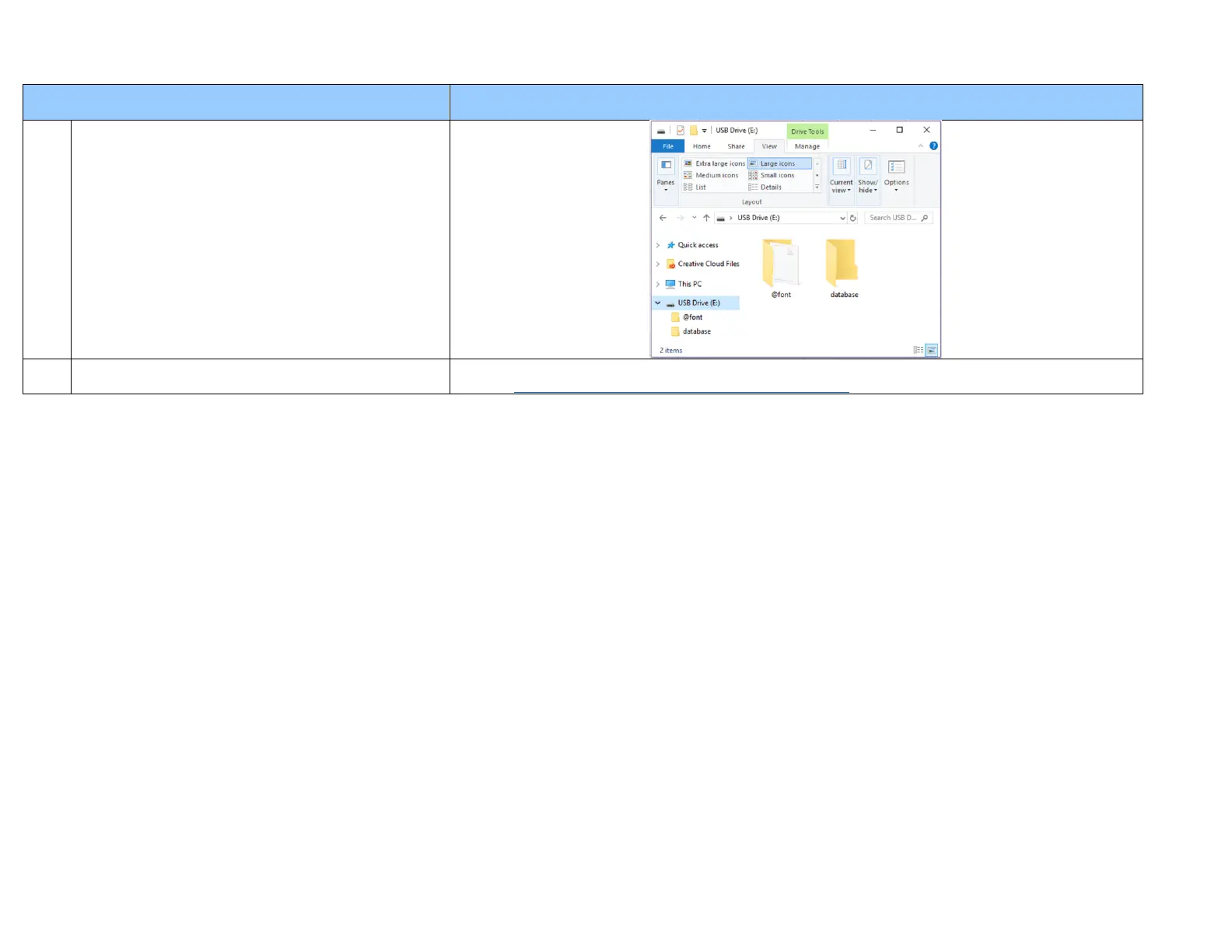
Task: Open the Manage ribbon tab
Action: point(807,146)
